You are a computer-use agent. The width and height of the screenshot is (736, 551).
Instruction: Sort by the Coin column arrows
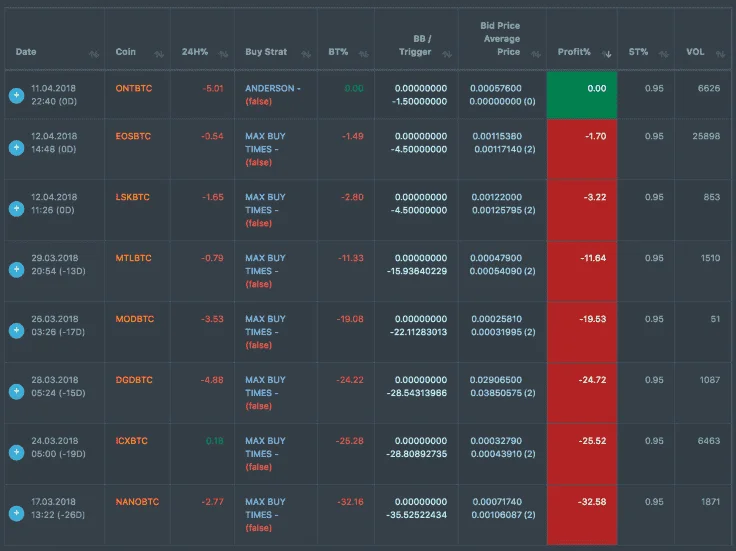coord(159,54)
